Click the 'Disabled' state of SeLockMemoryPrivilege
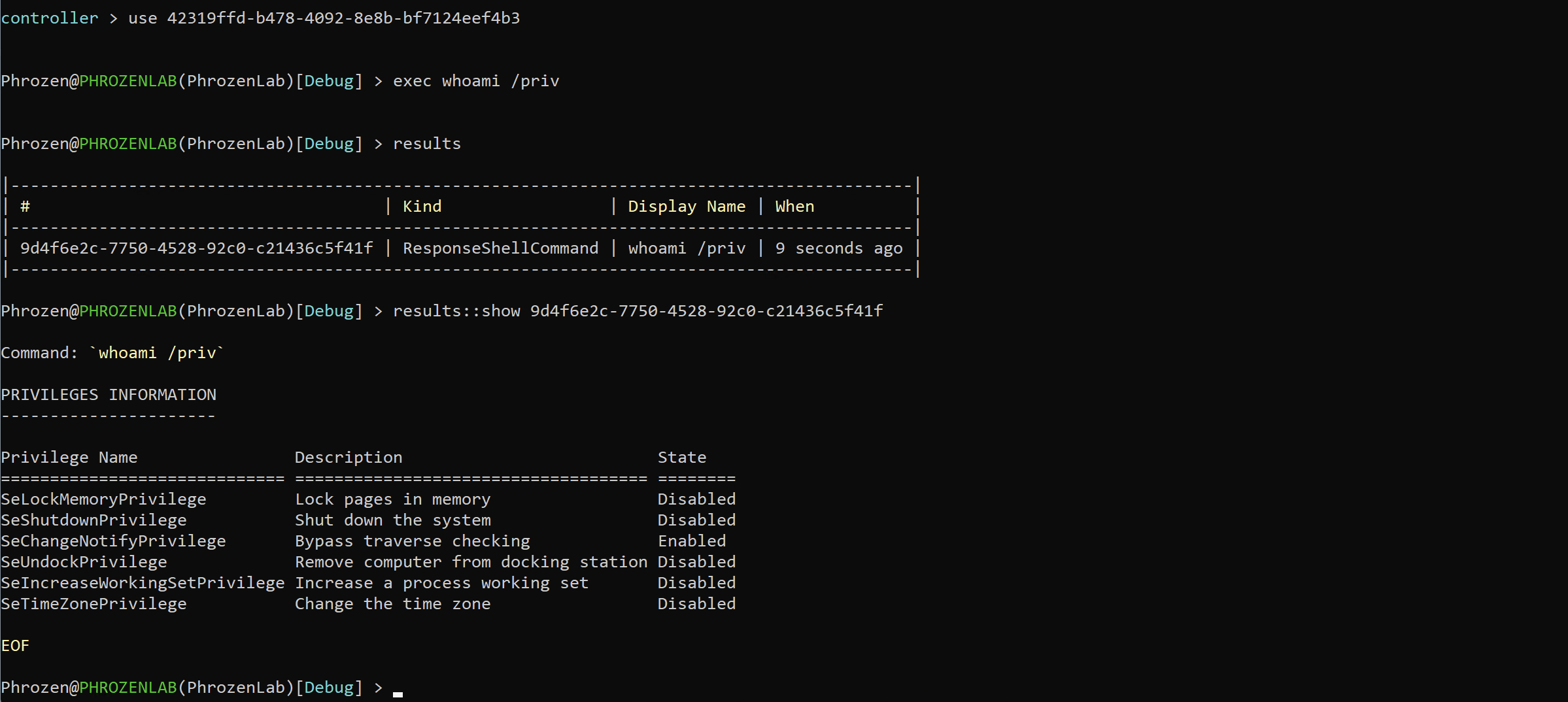1568x702 pixels. (696, 499)
